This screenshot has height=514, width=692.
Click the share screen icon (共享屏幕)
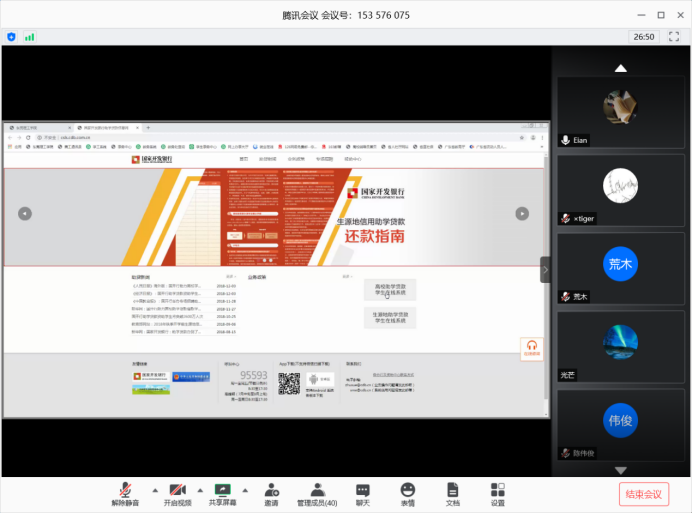pos(223,490)
